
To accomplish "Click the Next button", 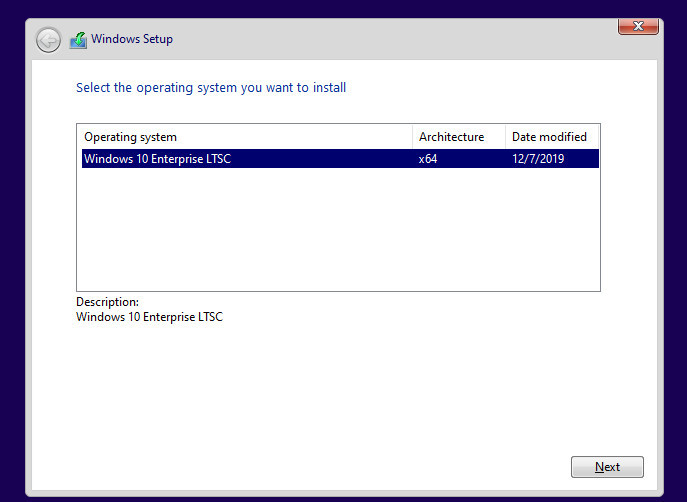I will point(607,467).
